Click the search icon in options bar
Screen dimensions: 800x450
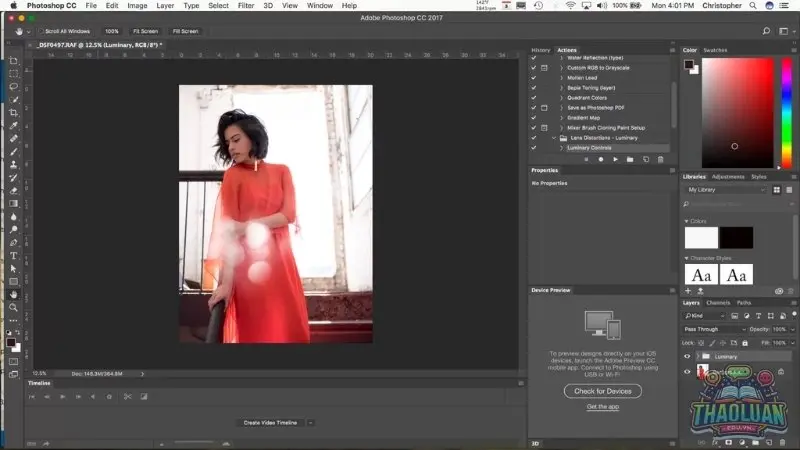coord(766,31)
